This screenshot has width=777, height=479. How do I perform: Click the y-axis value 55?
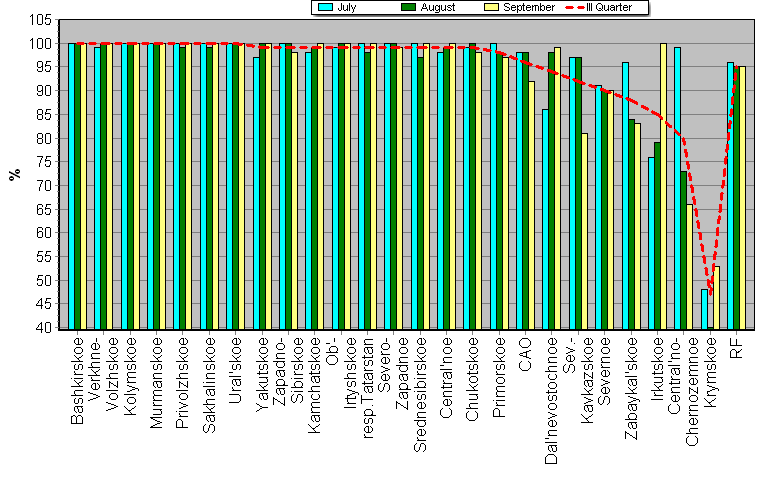(x=44, y=257)
